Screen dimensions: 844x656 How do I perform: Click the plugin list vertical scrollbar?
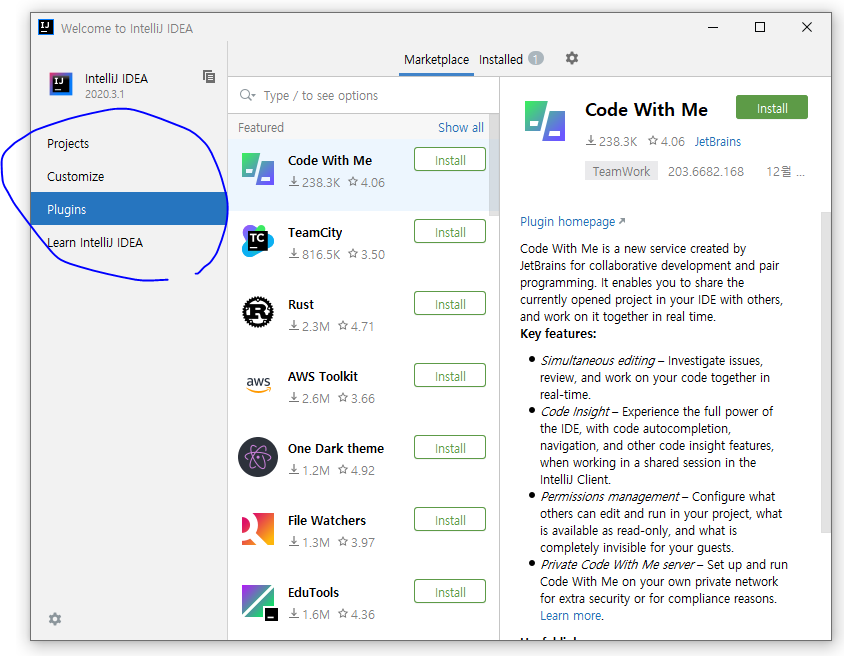click(x=494, y=165)
